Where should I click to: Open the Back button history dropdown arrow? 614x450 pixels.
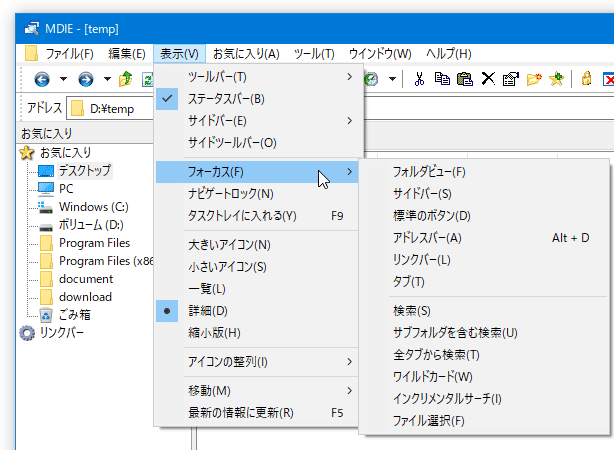point(63,79)
